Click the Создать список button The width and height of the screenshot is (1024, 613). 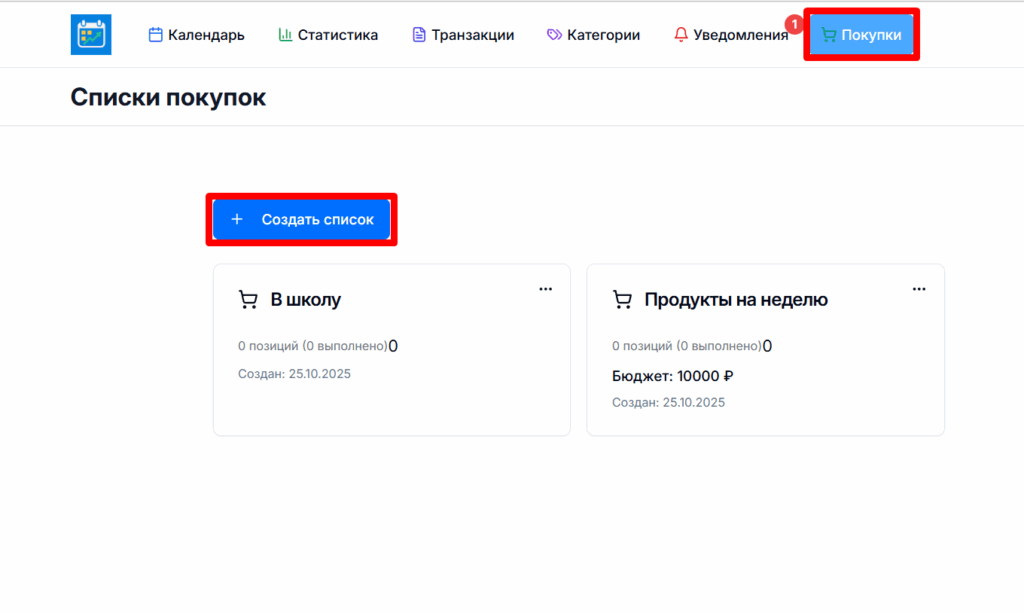301,218
